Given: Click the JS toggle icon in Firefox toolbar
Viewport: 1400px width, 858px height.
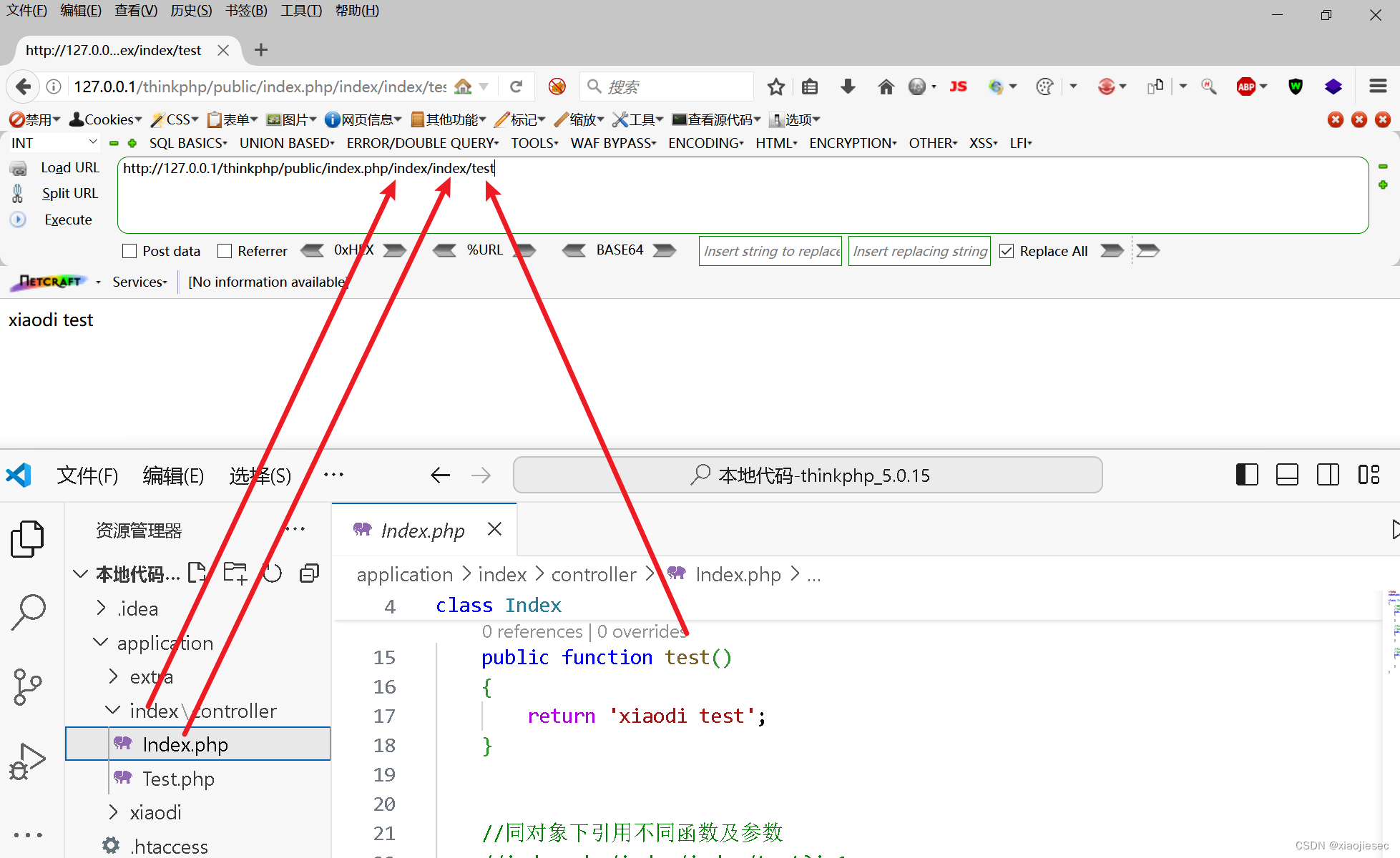Looking at the screenshot, I should 959,86.
